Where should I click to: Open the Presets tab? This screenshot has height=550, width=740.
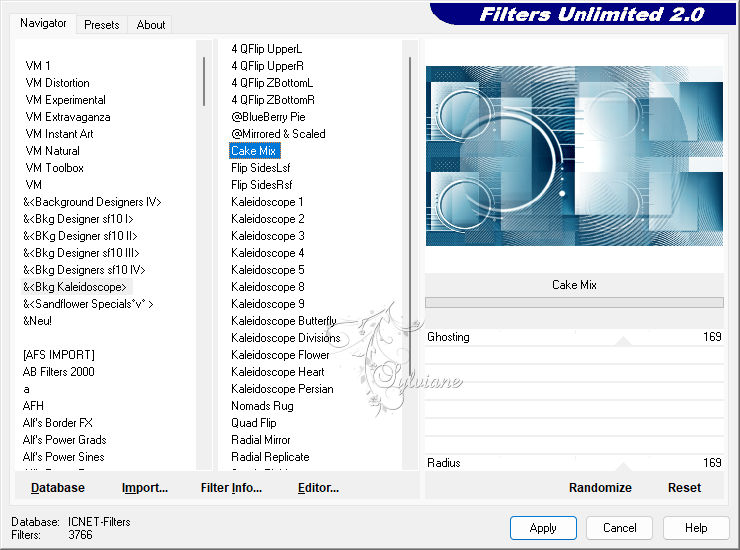[x=101, y=25]
